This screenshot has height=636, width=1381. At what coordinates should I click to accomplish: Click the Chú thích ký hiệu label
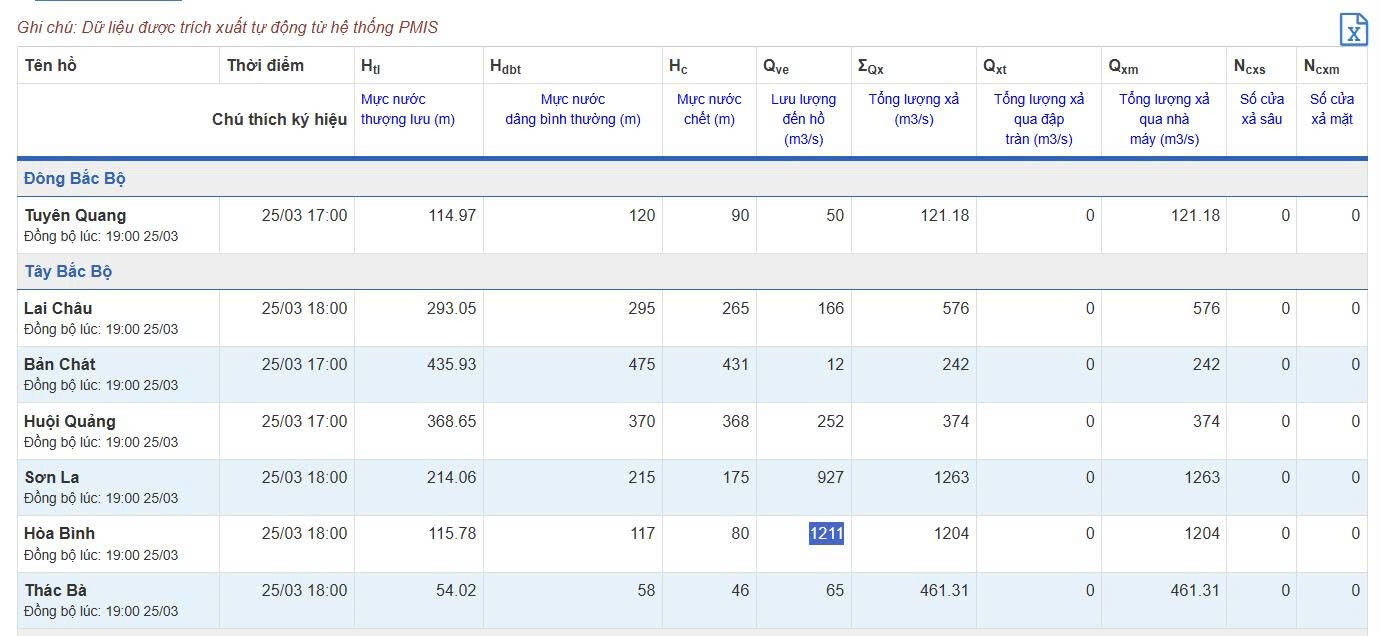tap(280, 119)
